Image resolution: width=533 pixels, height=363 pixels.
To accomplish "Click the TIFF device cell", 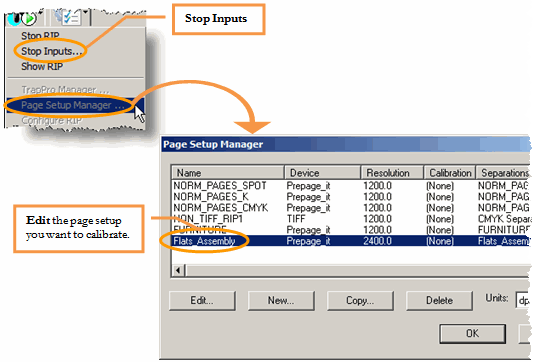I will pos(296,219).
